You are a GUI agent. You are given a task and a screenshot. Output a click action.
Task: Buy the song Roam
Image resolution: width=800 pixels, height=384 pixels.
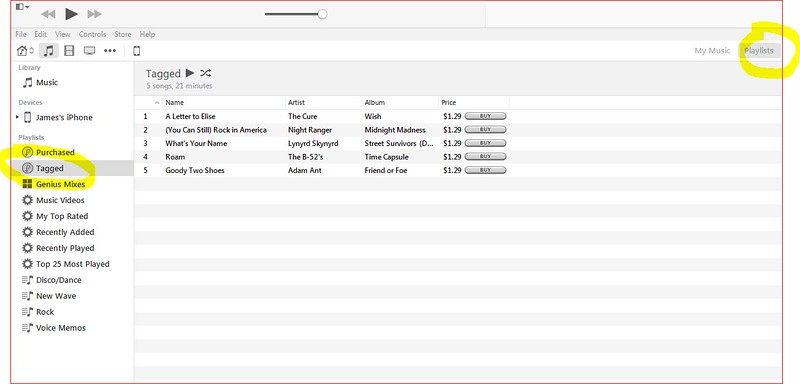[486, 157]
